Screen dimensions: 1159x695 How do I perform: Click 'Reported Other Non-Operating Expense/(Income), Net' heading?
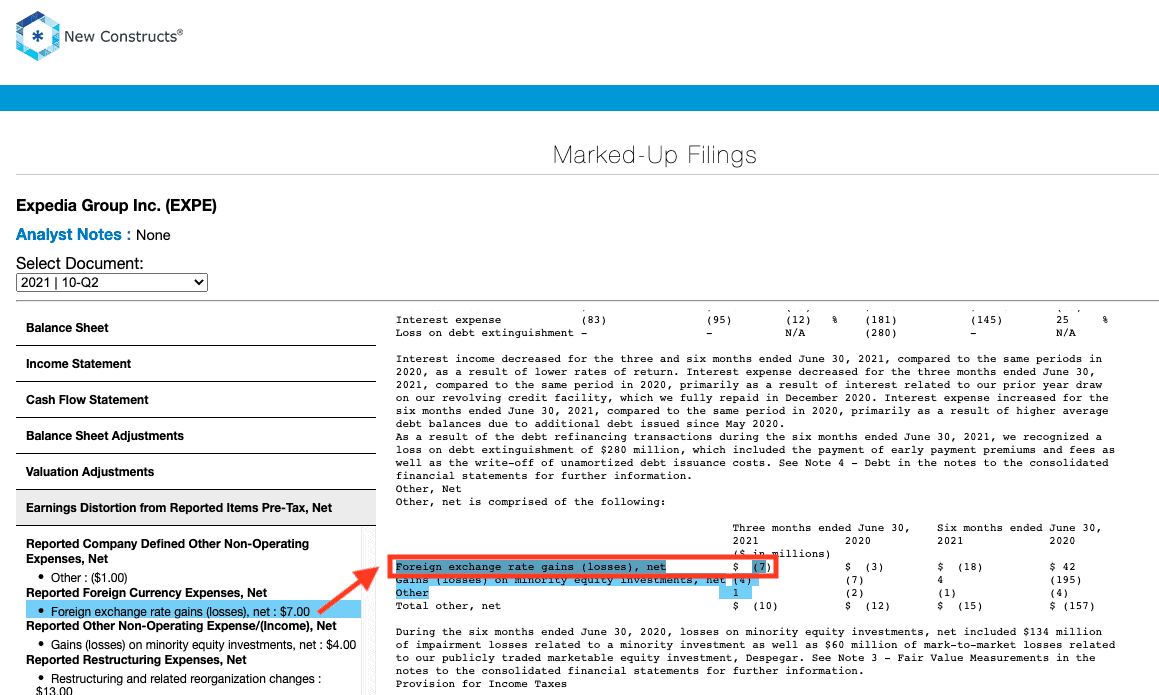tap(181, 626)
